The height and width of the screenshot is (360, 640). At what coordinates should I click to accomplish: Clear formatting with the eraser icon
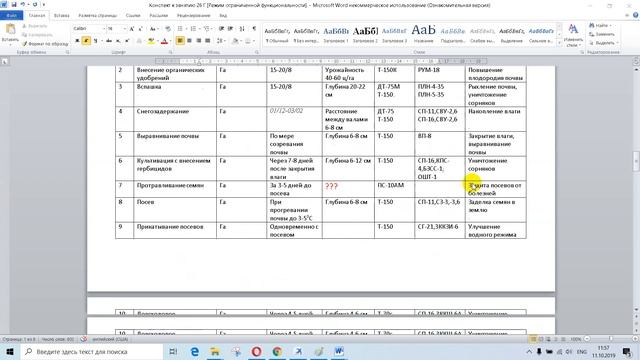pyautogui.click(x=168, y=29)
